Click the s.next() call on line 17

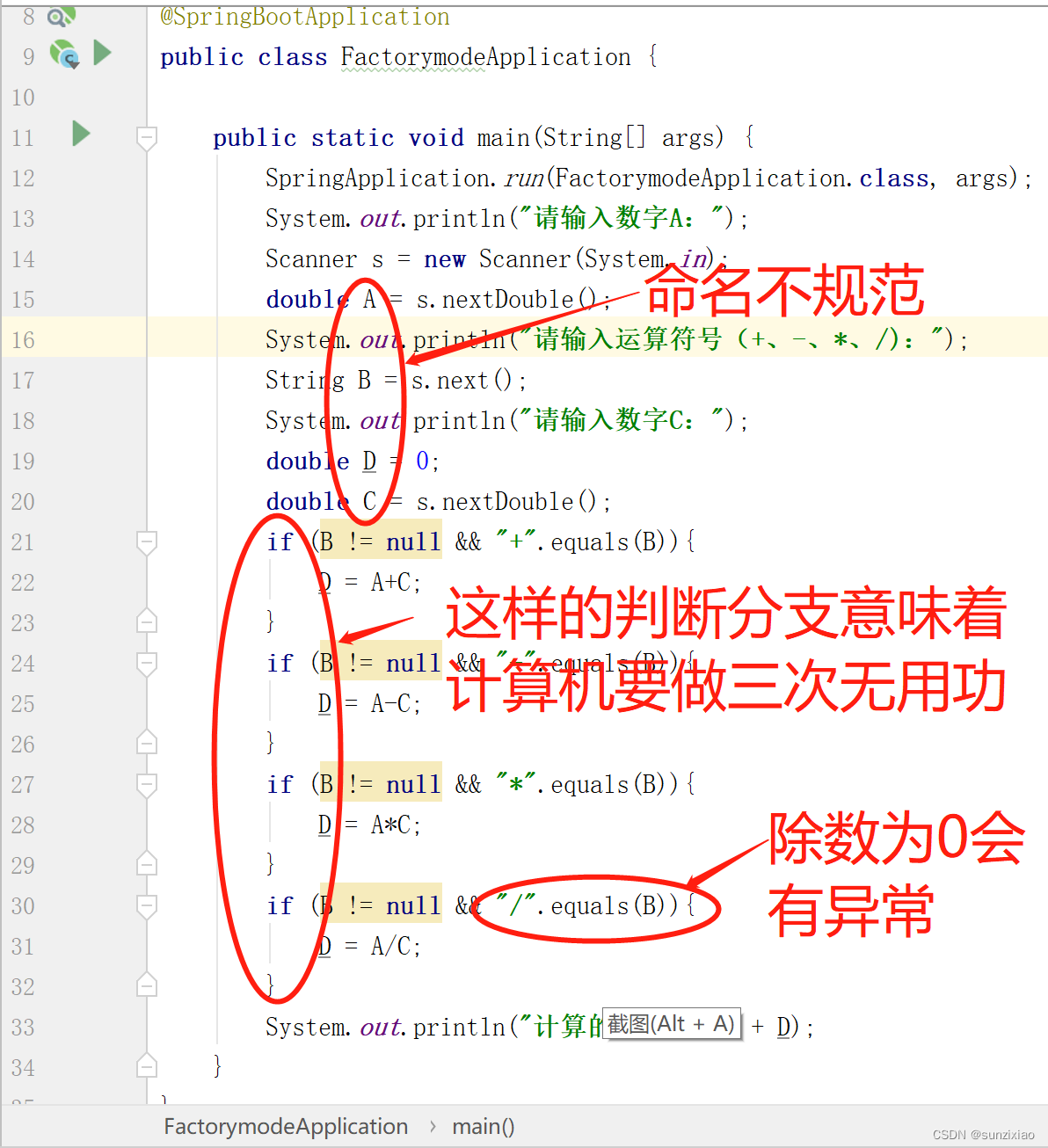click(462, 381)
